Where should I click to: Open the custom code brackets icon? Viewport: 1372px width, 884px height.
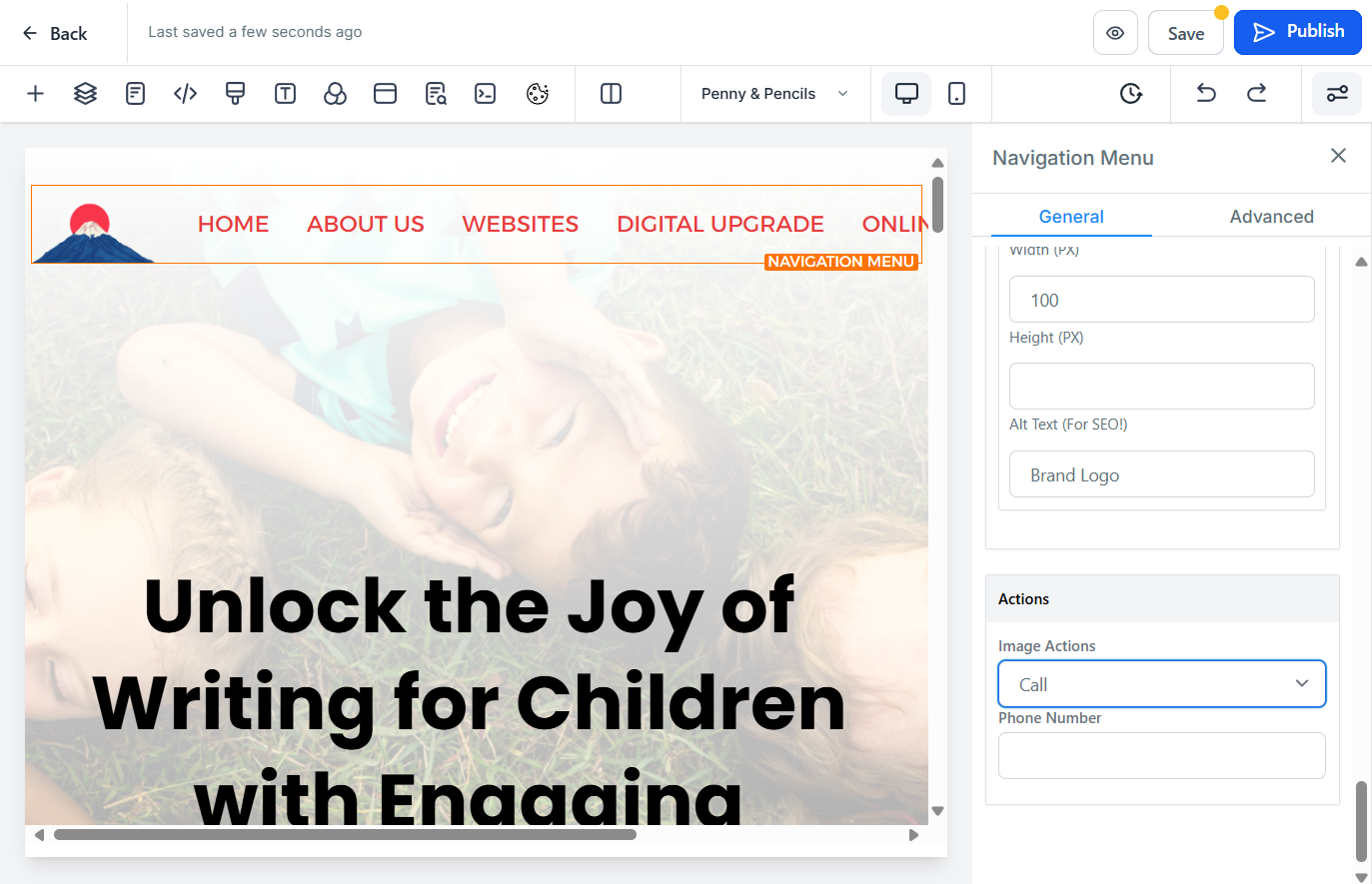point(185,94)
